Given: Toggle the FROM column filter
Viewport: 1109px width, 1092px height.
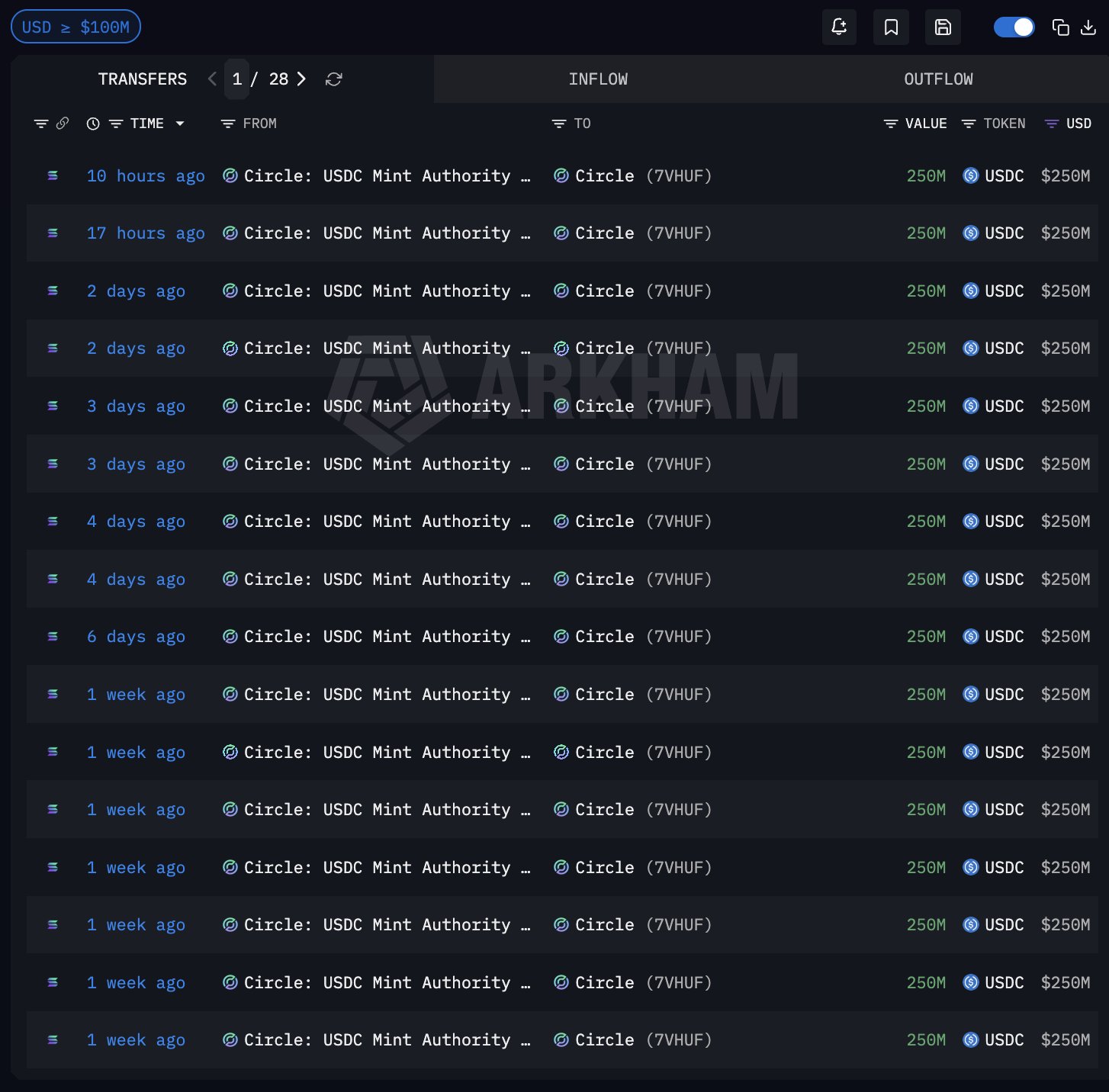Looking at the screenshot, I should pos(227,123).
